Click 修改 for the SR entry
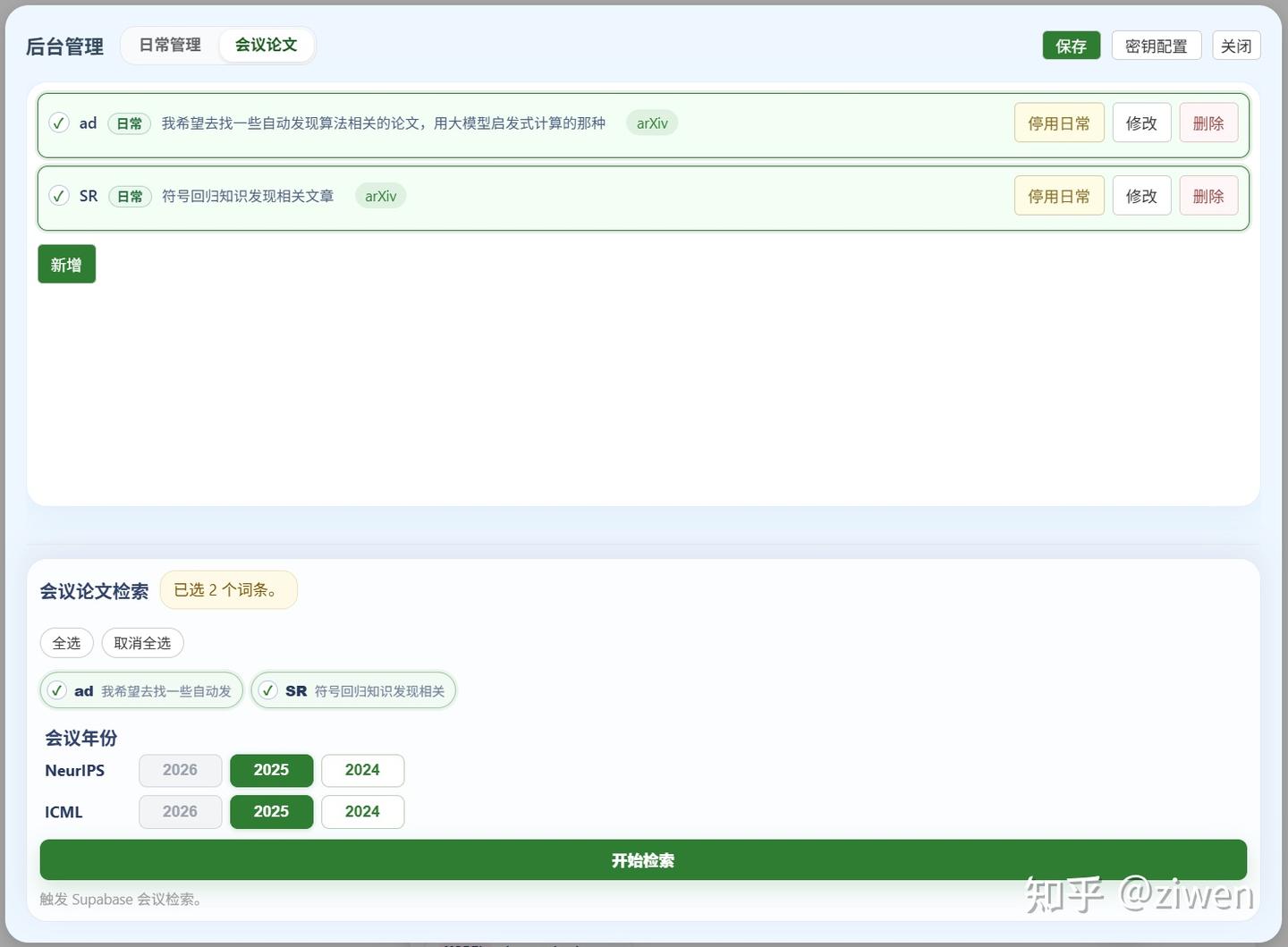Viewport: 1288px width, 947px height. pyautogui.click(x=1141, y=196)
